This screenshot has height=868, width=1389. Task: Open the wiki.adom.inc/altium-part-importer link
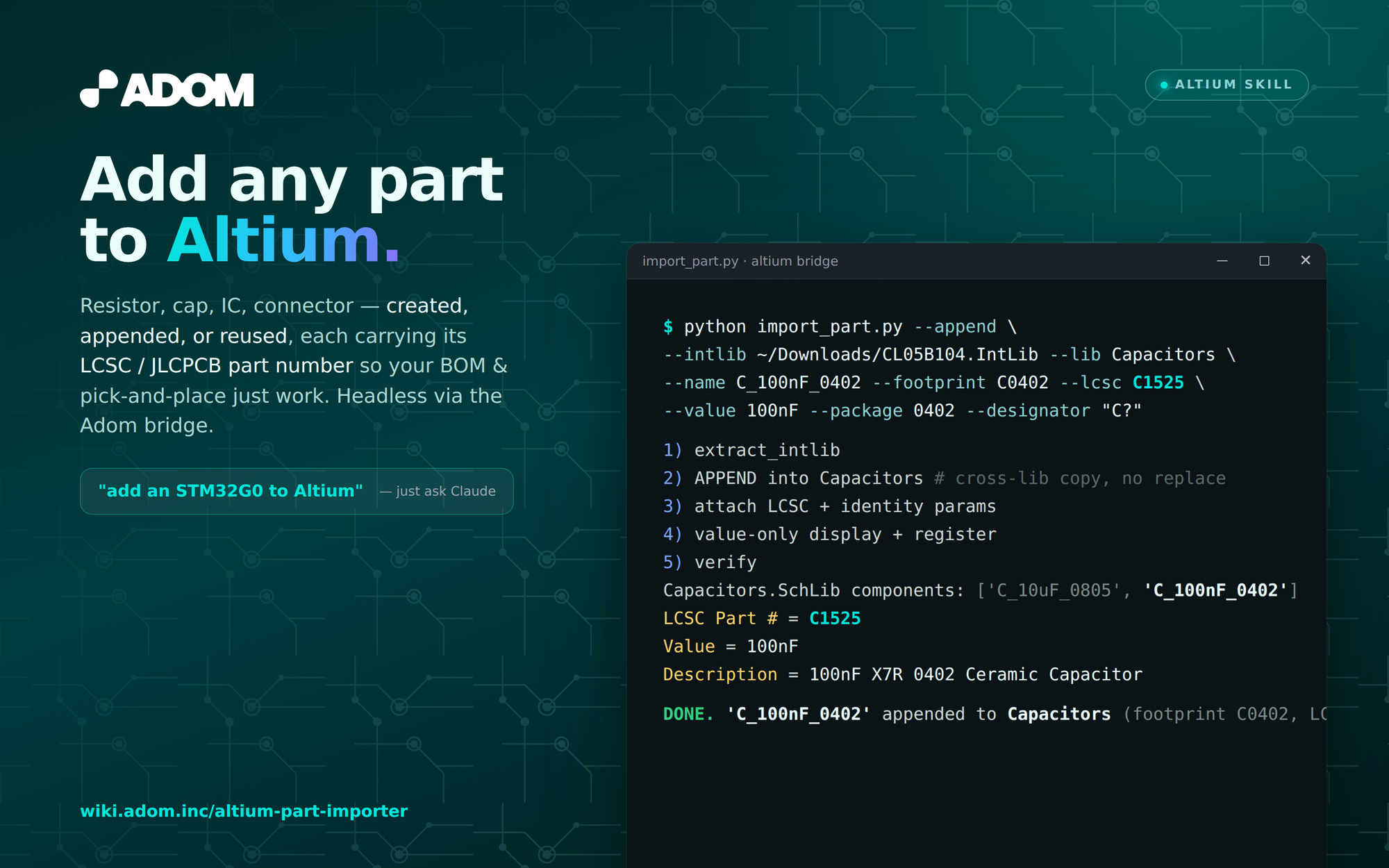(x=244, y=811)
